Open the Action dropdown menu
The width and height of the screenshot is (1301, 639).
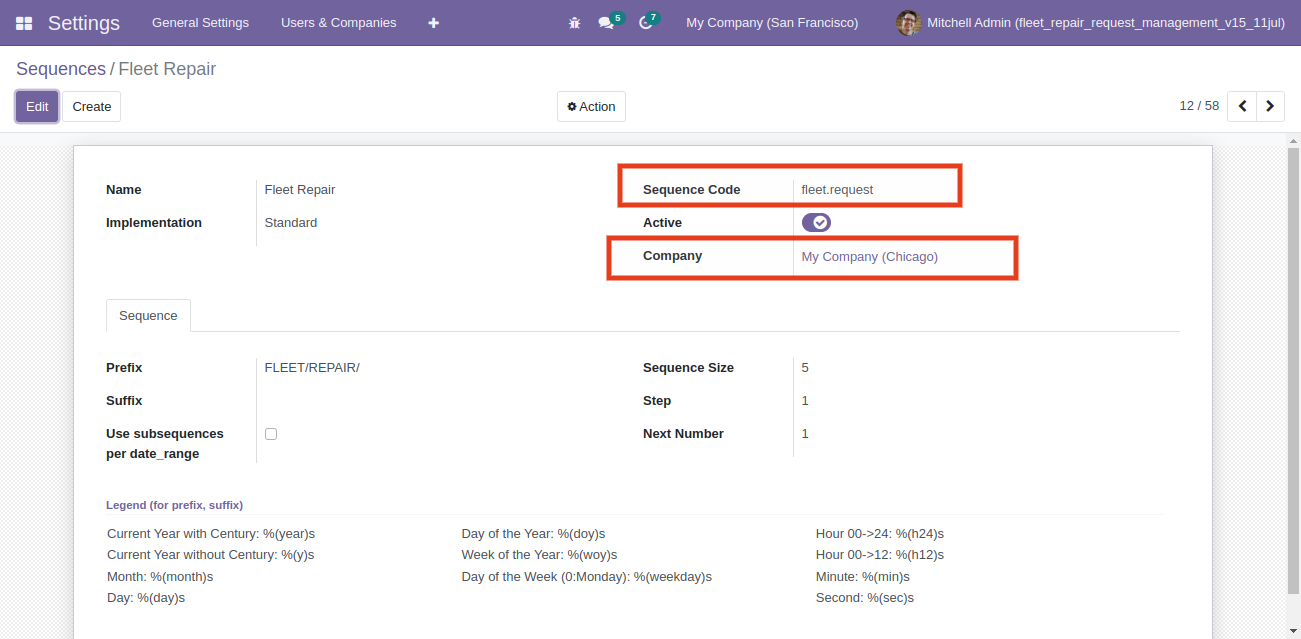click(x=591, y=106)
